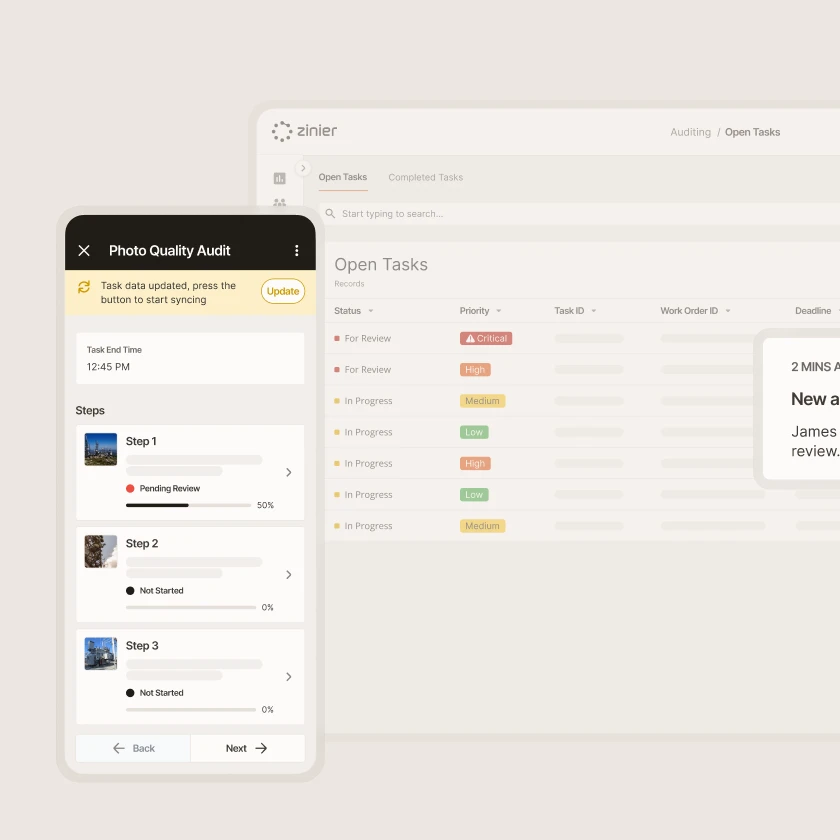
Task: Click the High badge in an In Progress row
Action: [475, 463]
